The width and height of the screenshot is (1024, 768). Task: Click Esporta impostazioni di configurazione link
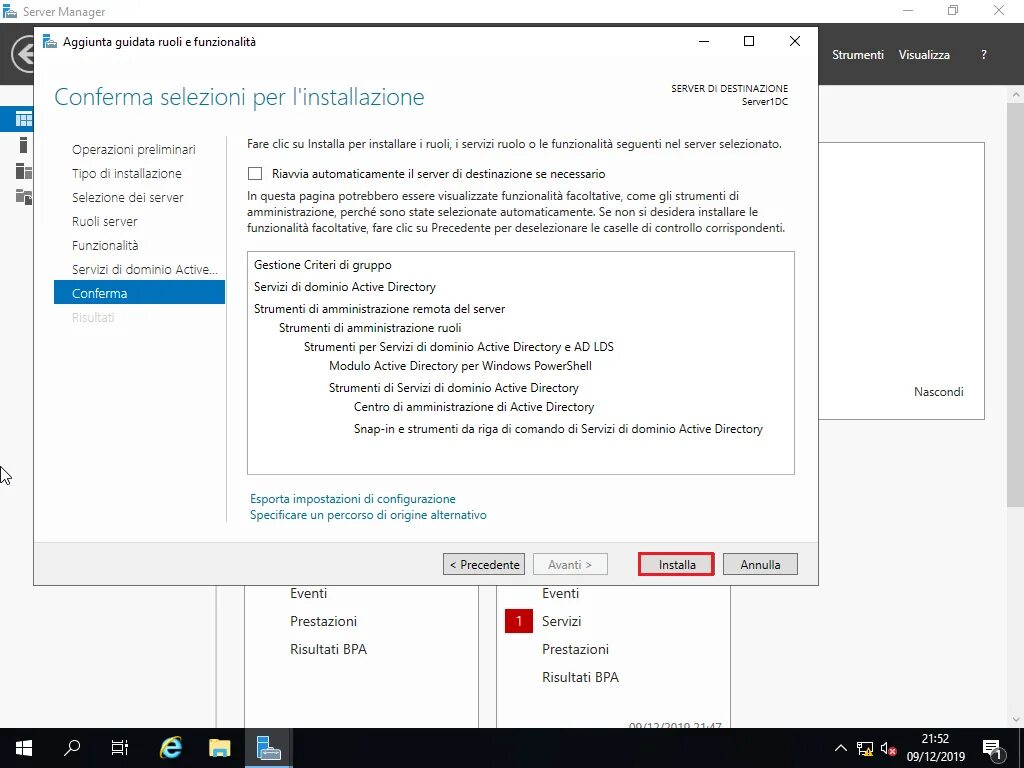(x=353, y=499)
